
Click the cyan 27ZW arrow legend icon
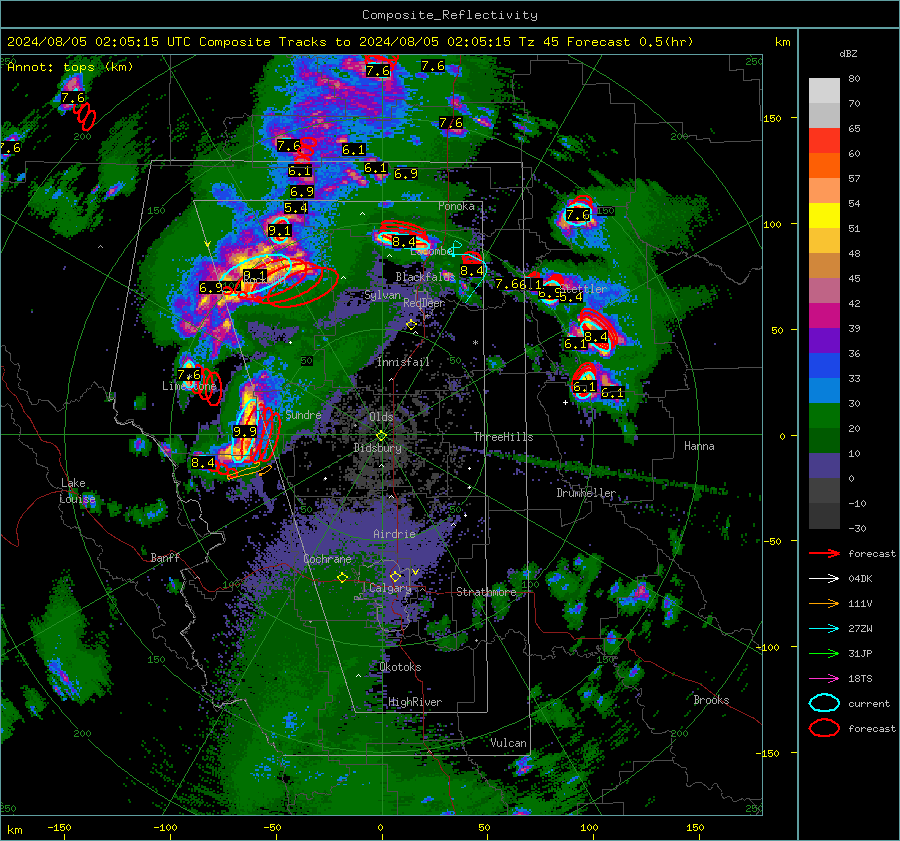[x=824, y=629]
